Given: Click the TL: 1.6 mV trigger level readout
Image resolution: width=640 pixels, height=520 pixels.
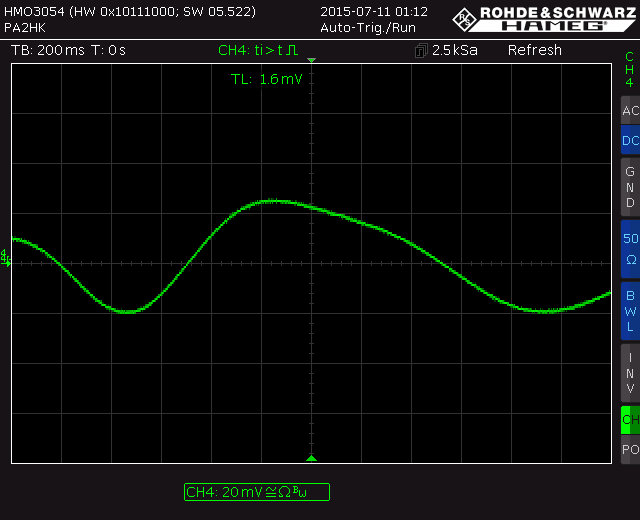Looking at the screenshot, I should 266,79.
